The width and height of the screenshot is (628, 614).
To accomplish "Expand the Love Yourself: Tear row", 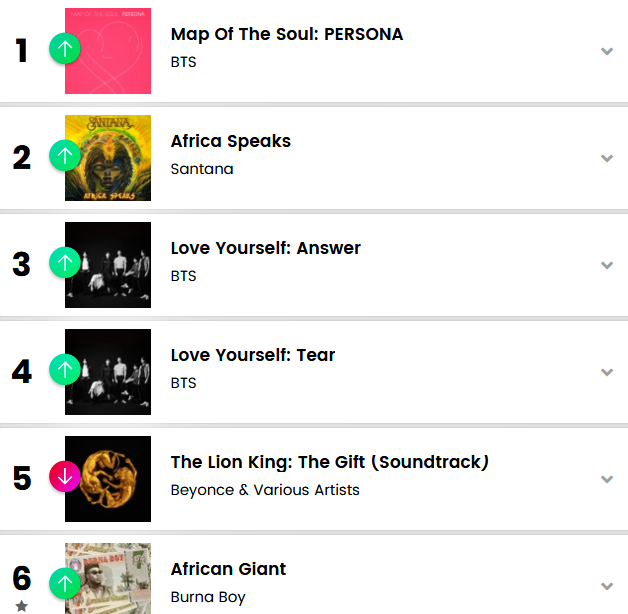I will 606,372.
